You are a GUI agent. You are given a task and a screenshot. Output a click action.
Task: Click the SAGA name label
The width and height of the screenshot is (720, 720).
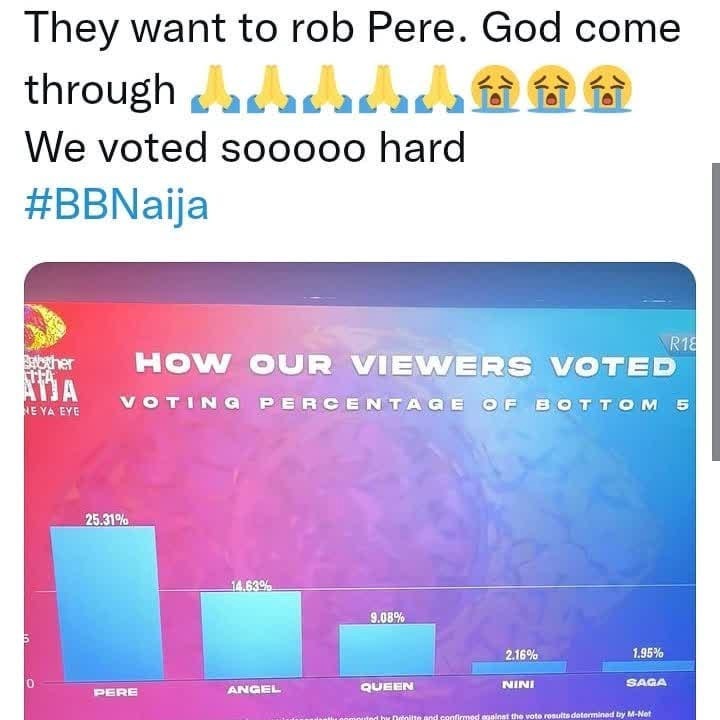tap(646, 682)
